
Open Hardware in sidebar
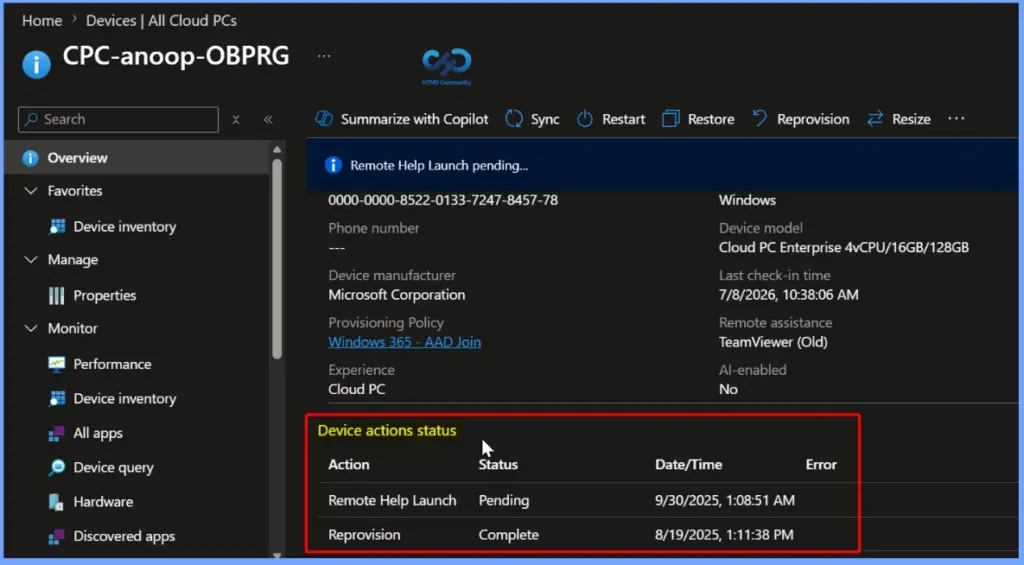103,502
